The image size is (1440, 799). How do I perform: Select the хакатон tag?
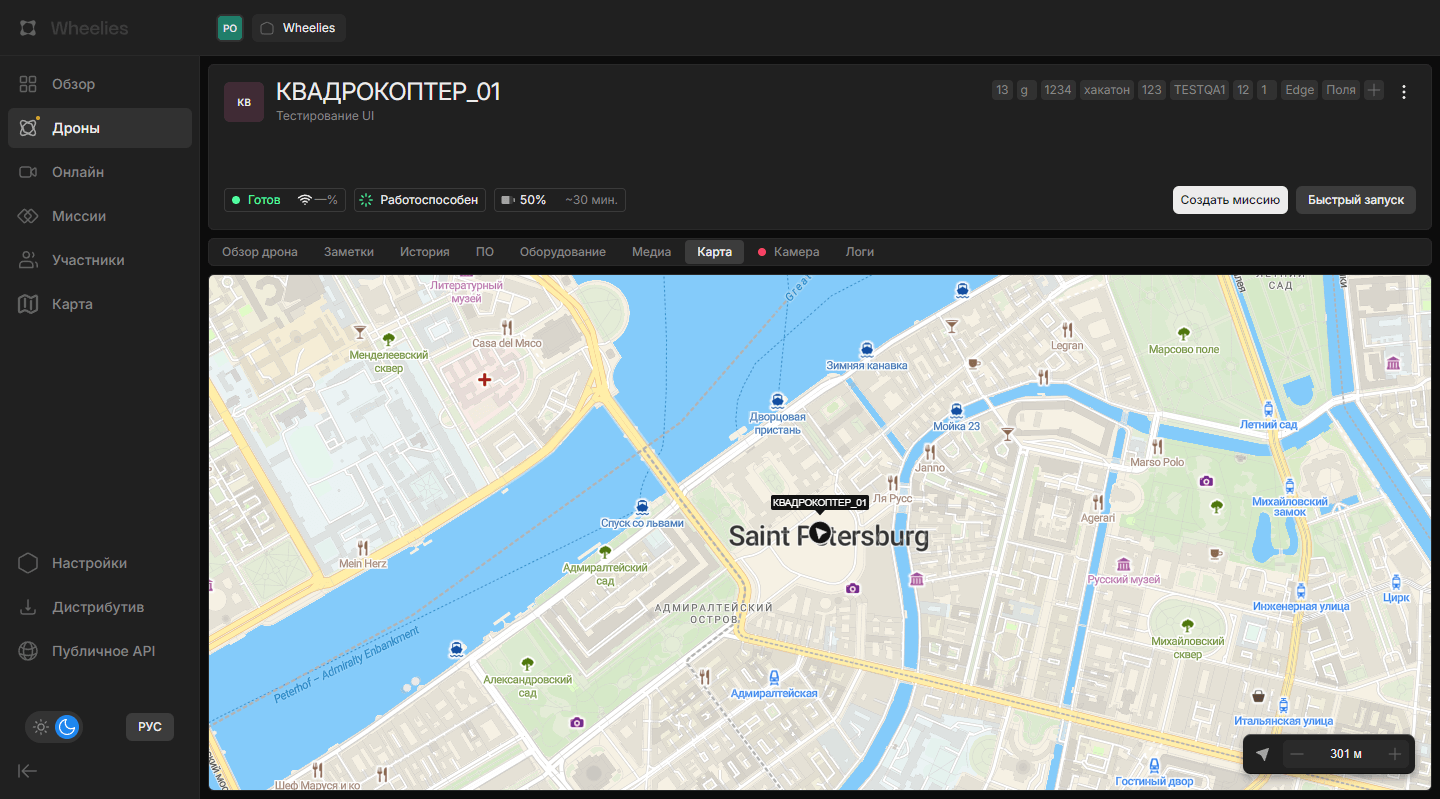(x=1106, y=90)
